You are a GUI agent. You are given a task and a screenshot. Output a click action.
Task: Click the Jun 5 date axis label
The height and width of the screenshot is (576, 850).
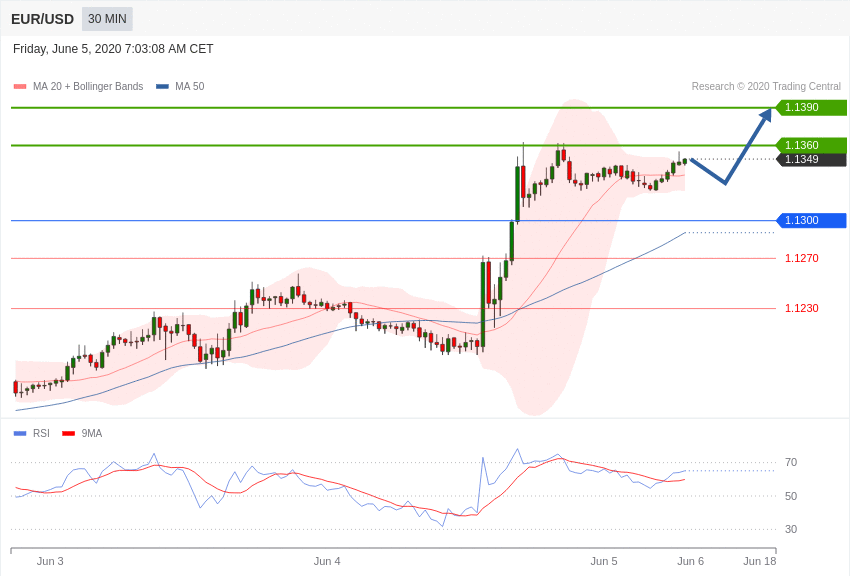coord(604,561)
